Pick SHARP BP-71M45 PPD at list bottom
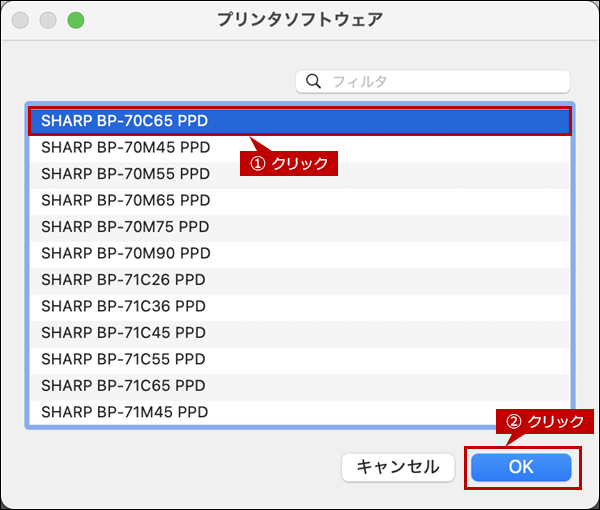The image size is (600, 510). click(x=125, y=412)
